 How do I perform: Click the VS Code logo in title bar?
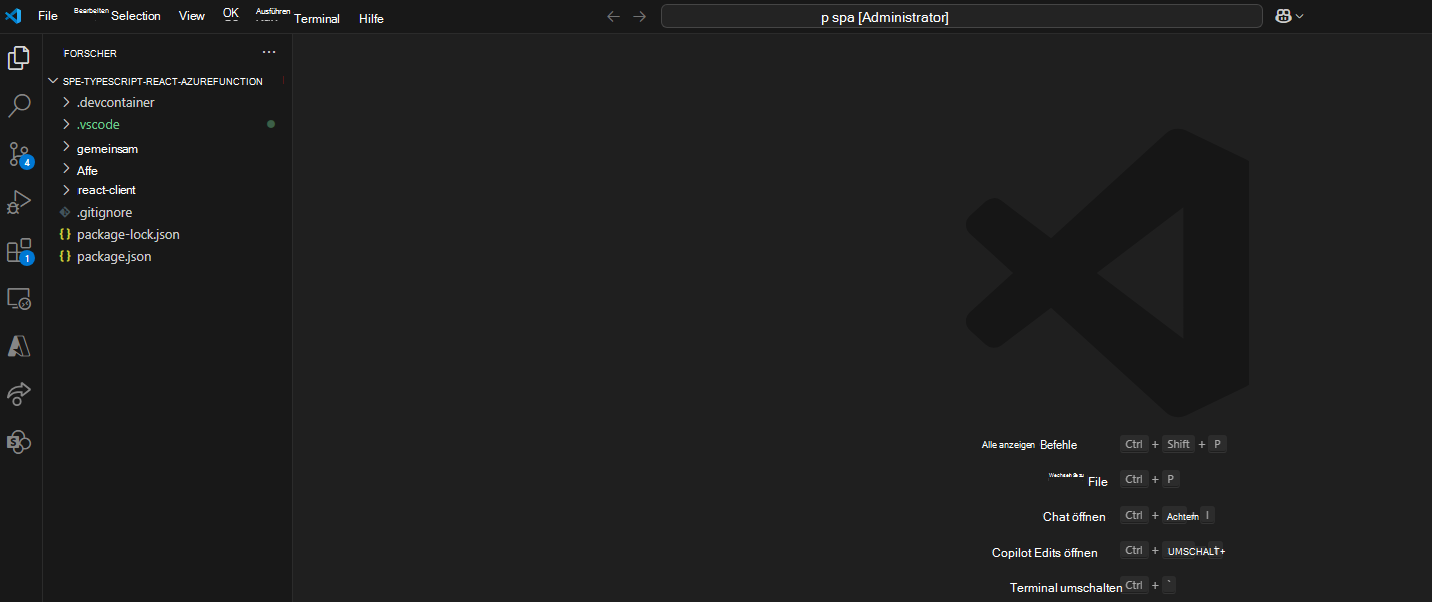[x=13, y=16]
